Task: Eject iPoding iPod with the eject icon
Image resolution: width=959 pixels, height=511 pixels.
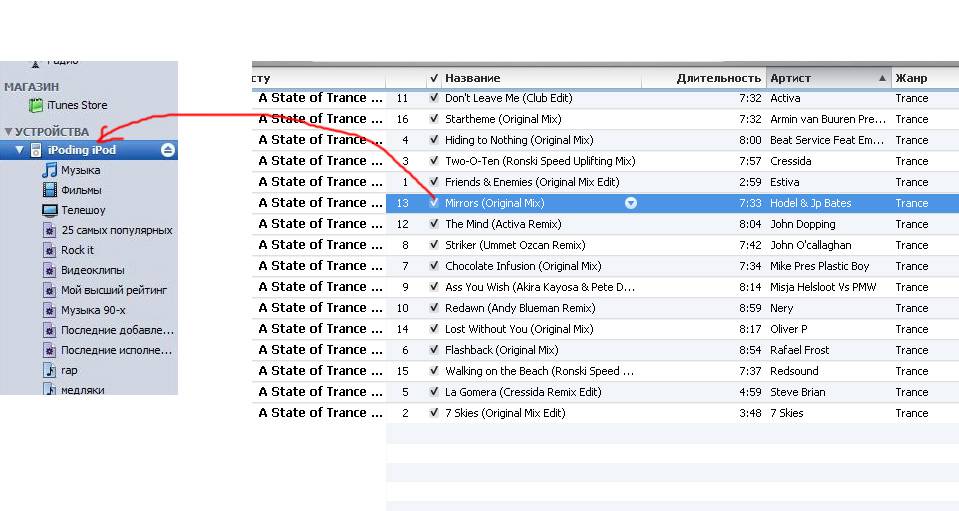Action: coord(168,150)
